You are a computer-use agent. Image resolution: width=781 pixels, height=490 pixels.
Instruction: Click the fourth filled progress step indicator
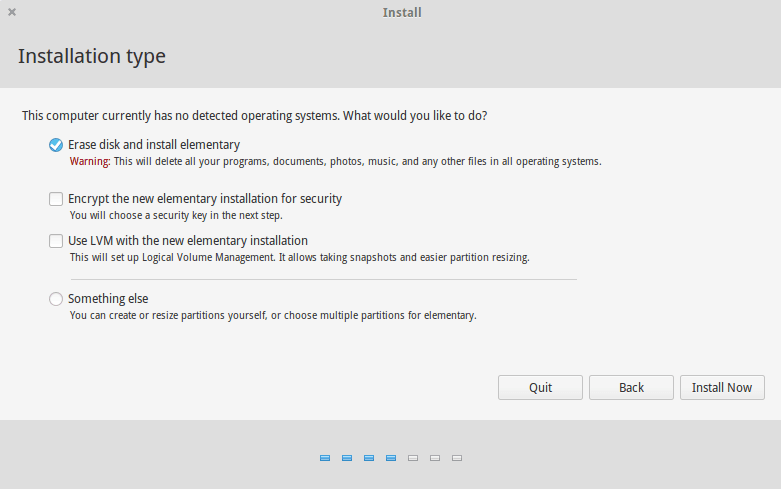click(x=391, y=458)
